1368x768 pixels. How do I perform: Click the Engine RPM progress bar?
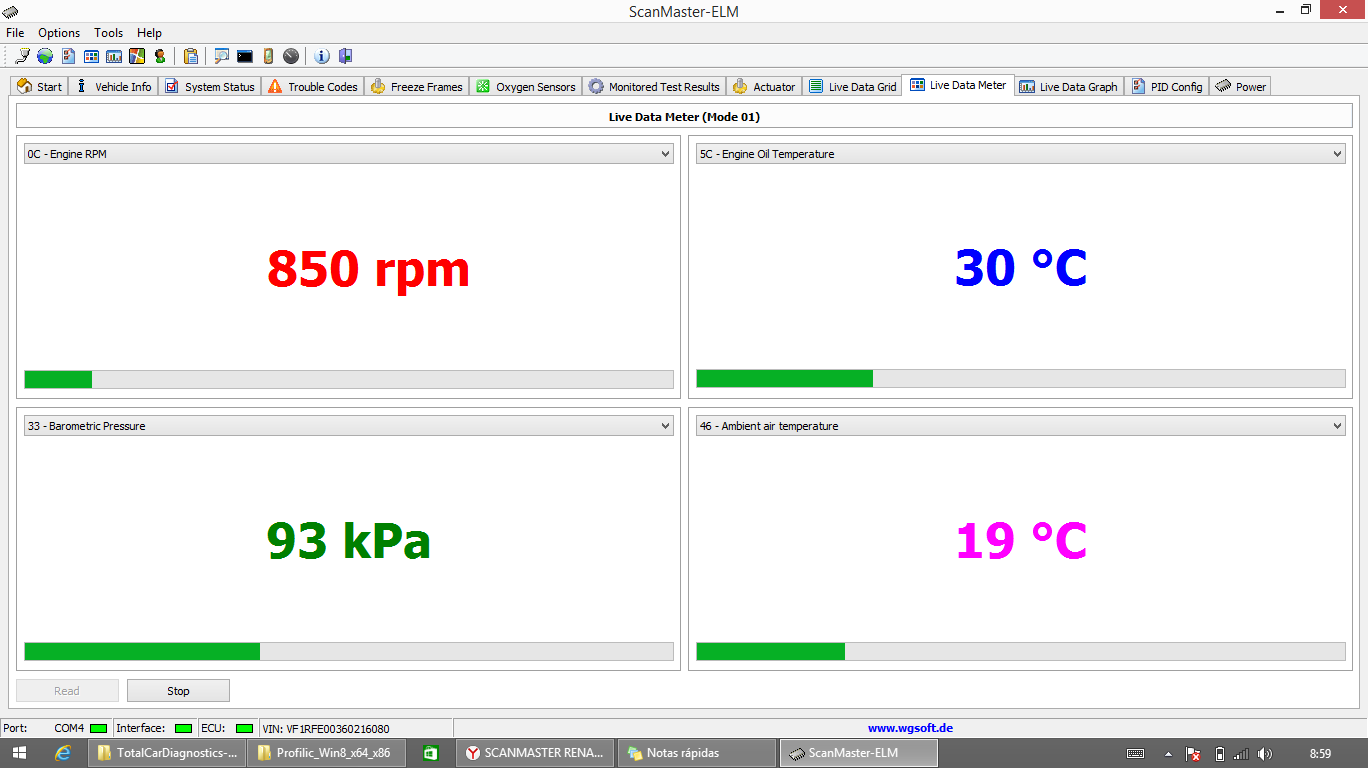348,379
